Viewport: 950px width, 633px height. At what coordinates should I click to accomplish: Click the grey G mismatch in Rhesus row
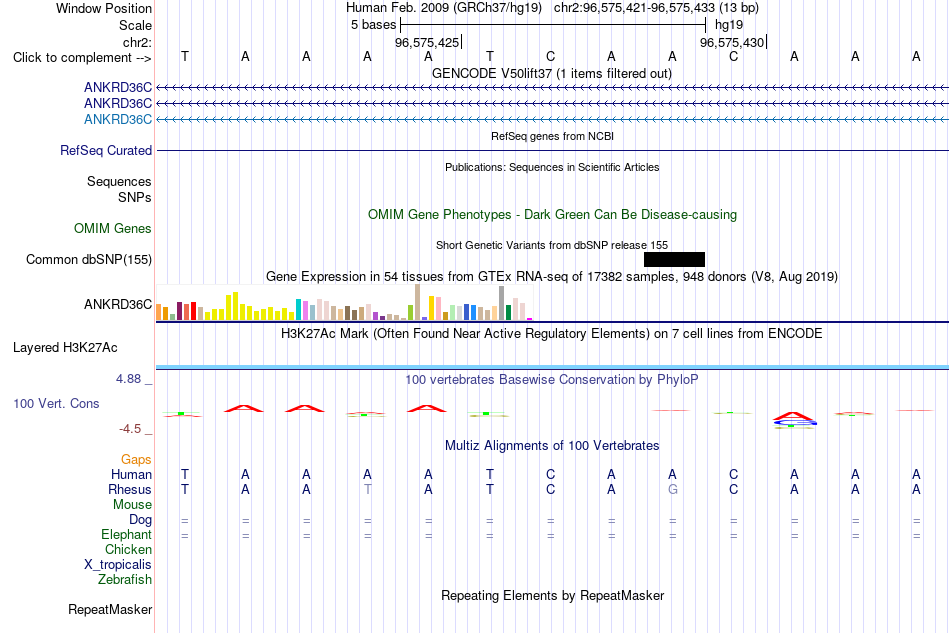coord(673,489)
